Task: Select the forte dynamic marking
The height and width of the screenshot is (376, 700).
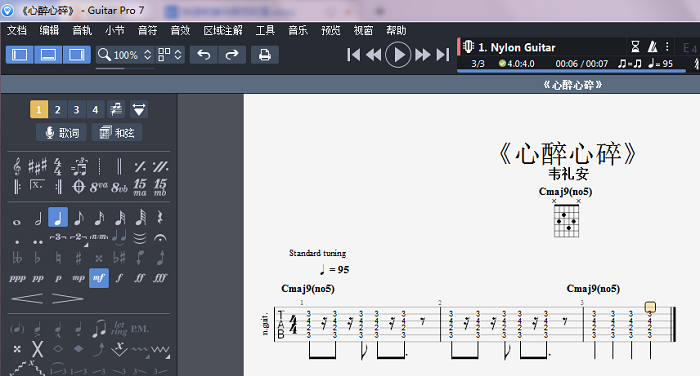Action: pos(119,278)
